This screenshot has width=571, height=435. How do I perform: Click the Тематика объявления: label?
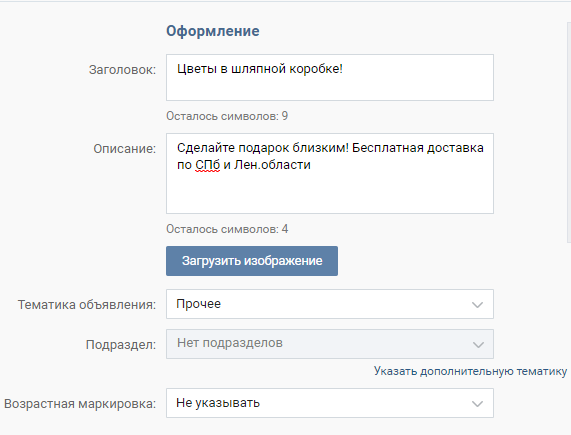[x=87, y=305]
